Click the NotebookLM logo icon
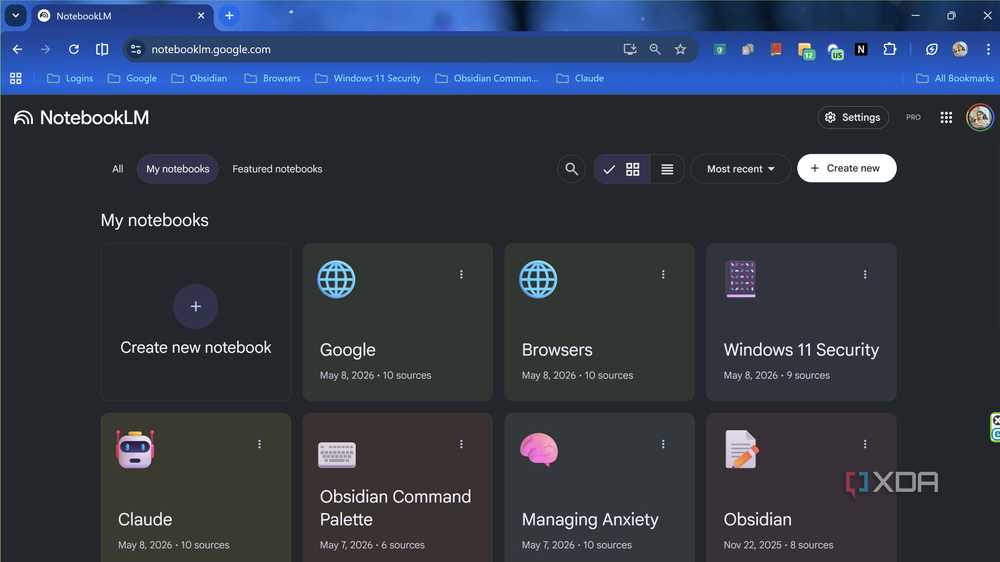The width and height of the screenshot is (1000, 562). click(24, 117)
